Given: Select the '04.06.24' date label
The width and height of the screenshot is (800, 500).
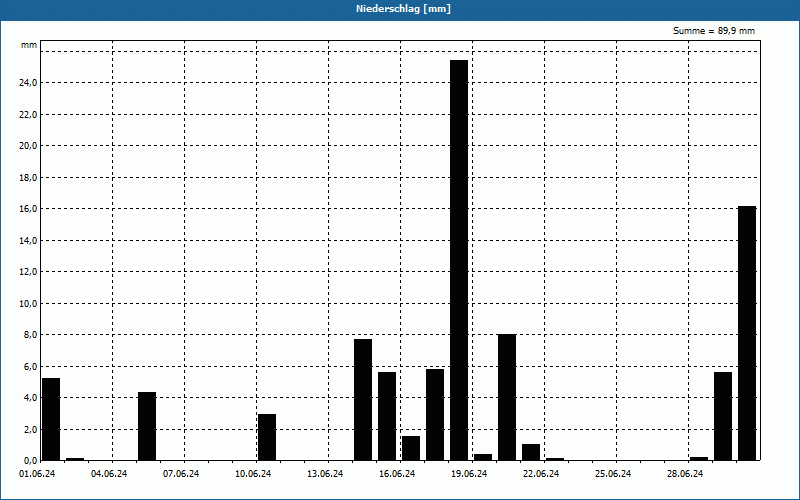Looking at the screenshot, I should (109, 474).
